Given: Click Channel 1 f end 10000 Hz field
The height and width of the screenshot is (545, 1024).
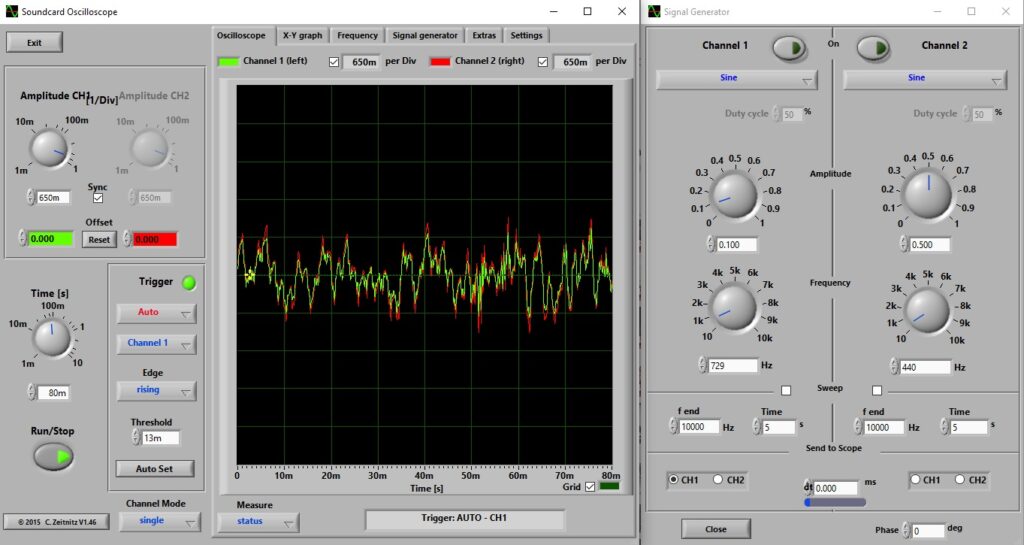Looking at the screenshot, I should coord(699,427).
